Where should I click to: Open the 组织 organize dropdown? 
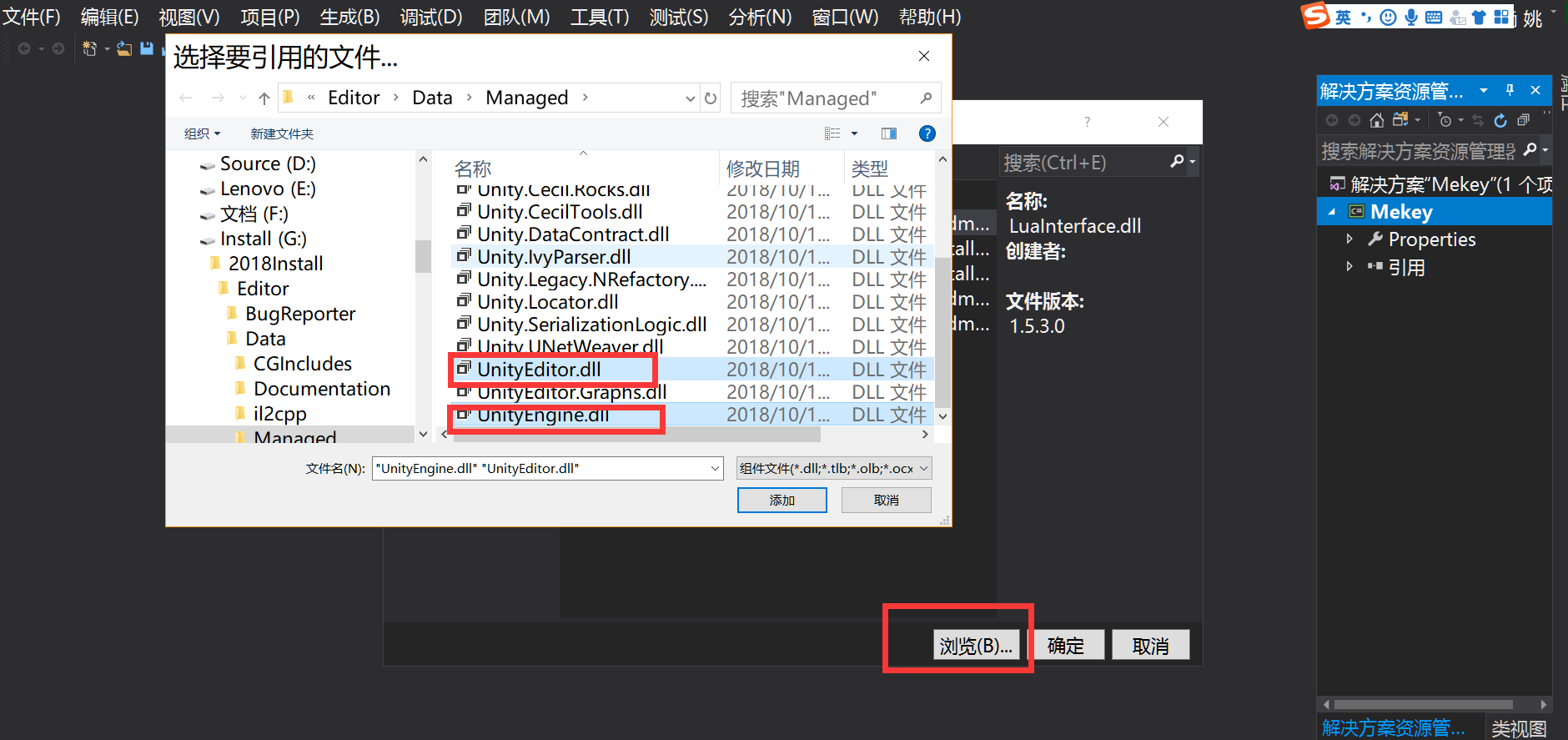[x=202, y=133]
